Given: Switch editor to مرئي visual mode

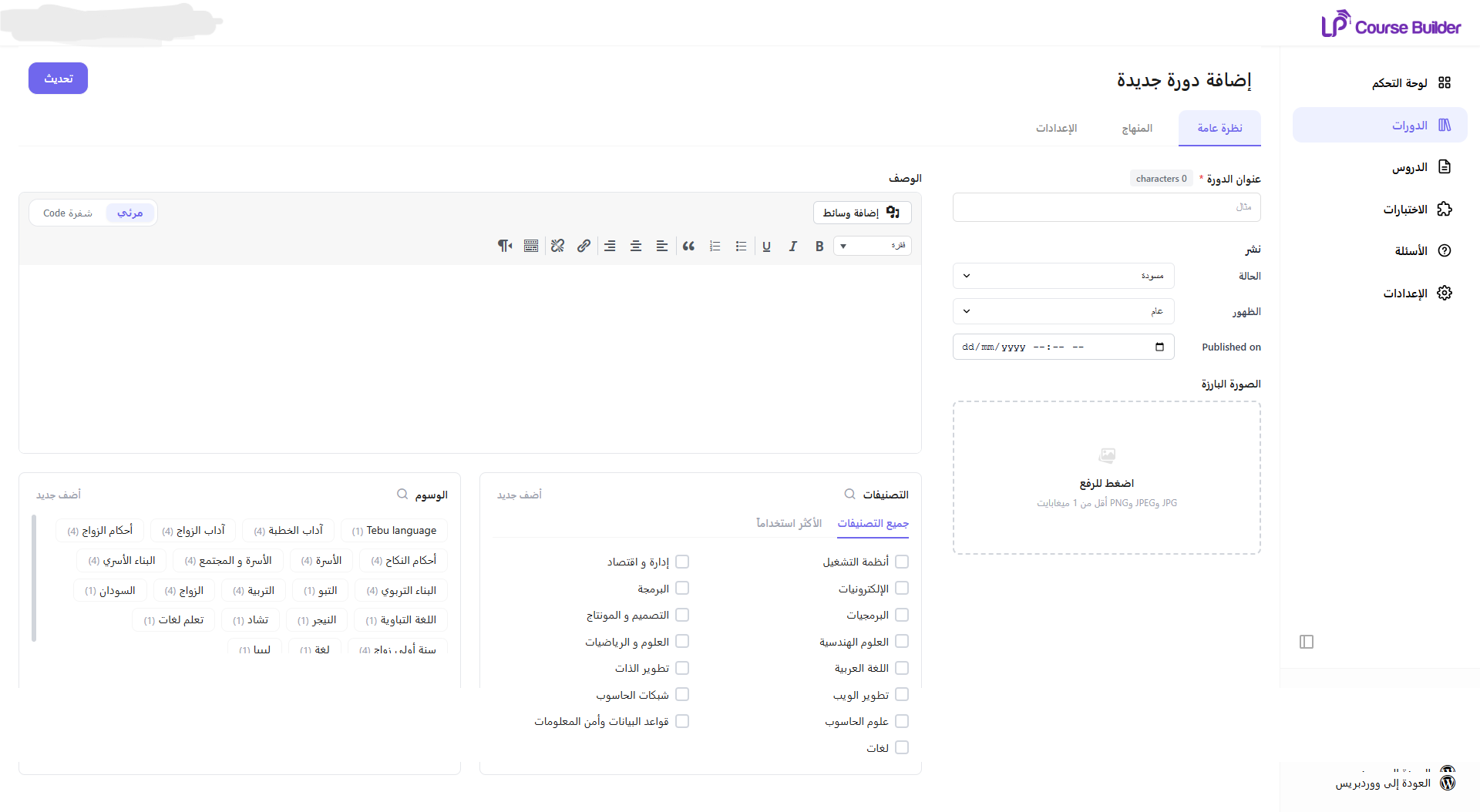Looking at the screenshot, I should coord(130,213).
